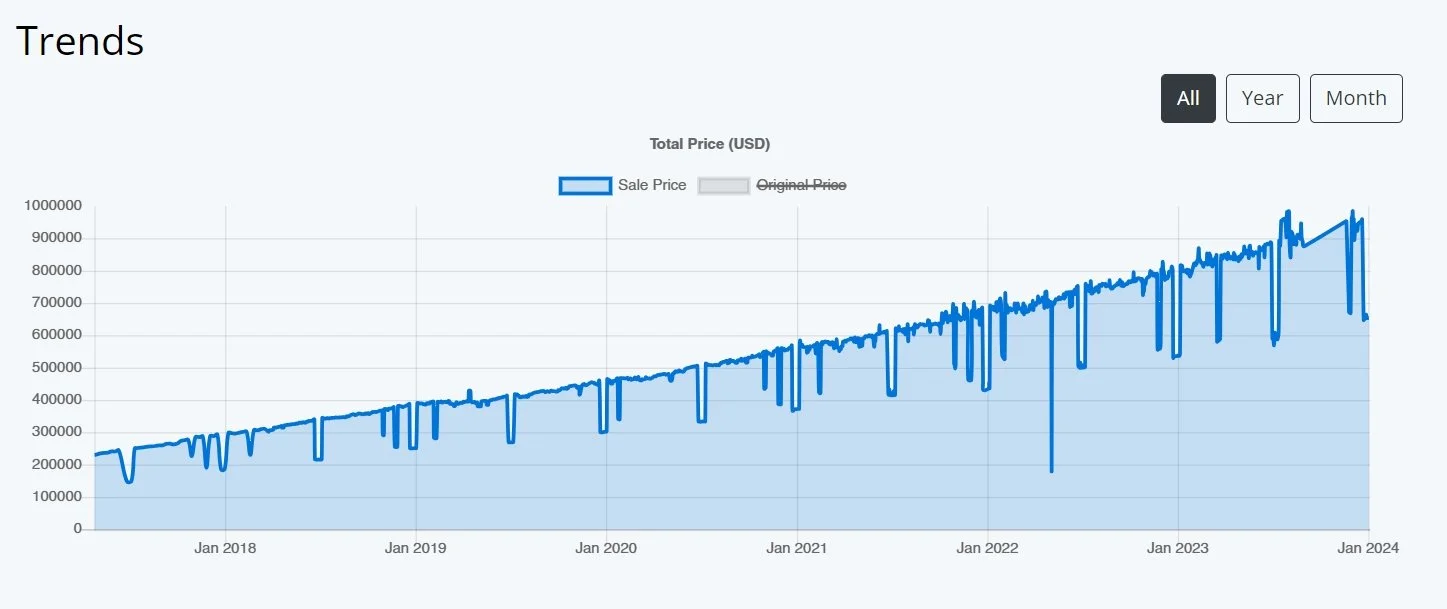Click the 500000 y-axis label

(57, 368)
